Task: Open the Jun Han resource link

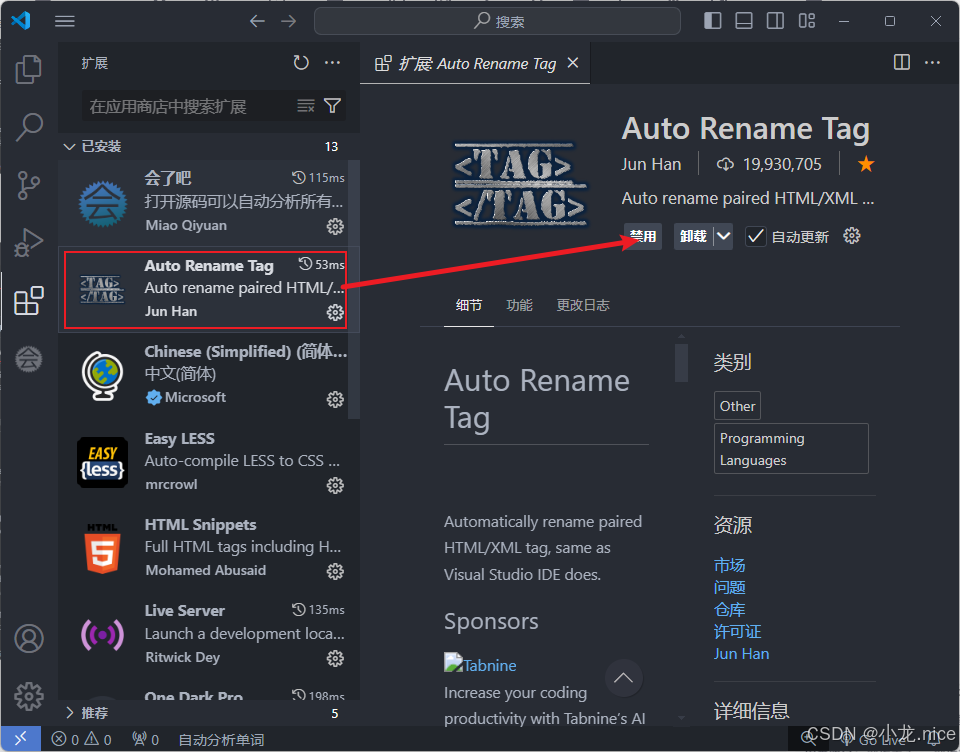Action: [741, 653]
